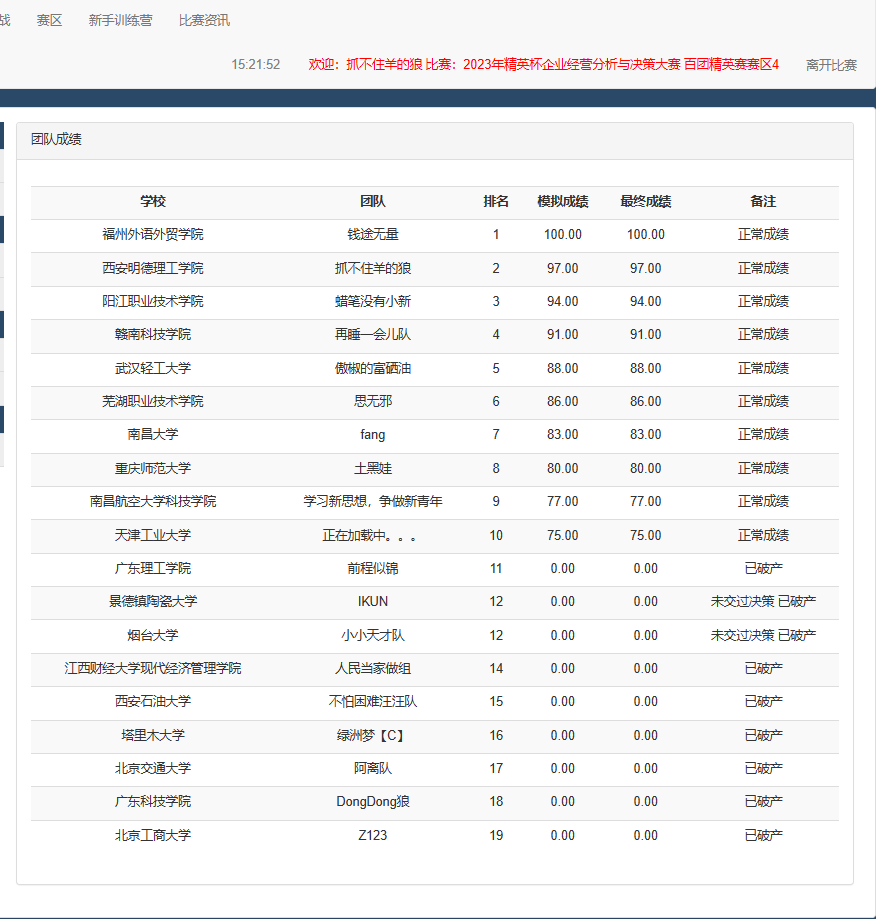Image resolution: width=876 pixels, height=919 pixels.
Task: Click the 15:21:52 clock display
Action: (x=256, y=65)
